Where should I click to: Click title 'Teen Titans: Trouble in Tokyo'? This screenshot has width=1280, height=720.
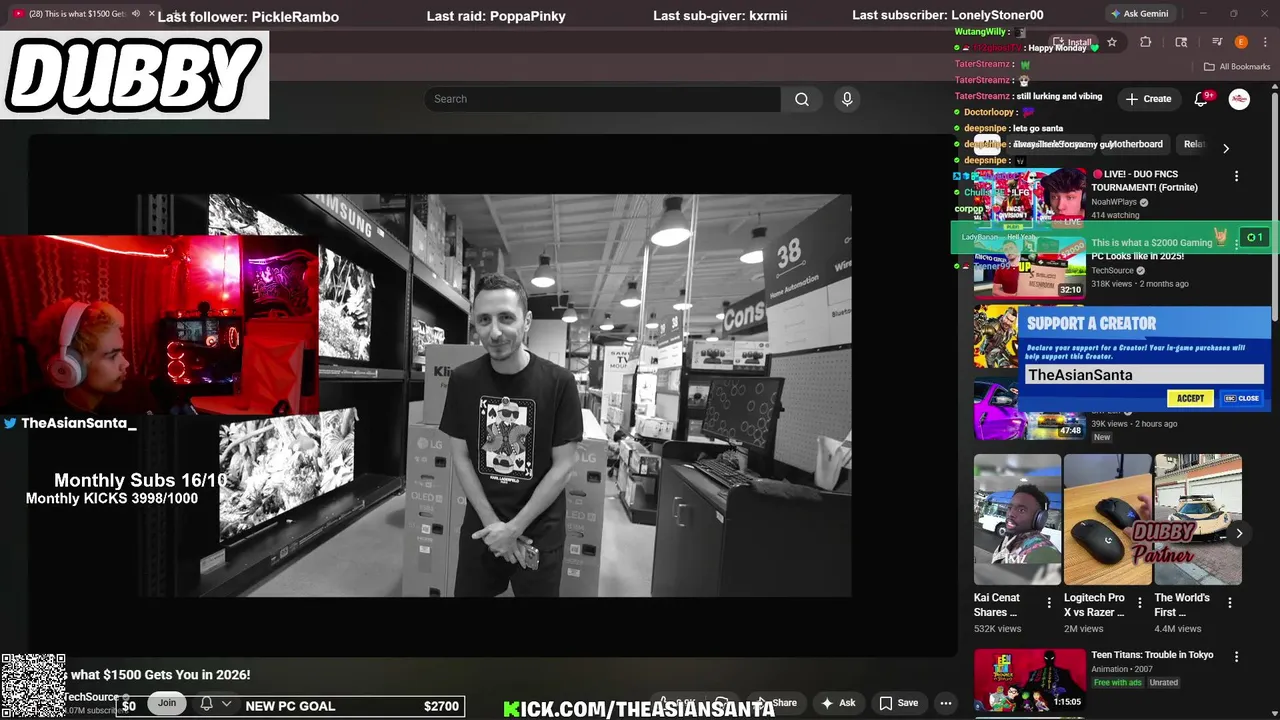point(1152,655)
